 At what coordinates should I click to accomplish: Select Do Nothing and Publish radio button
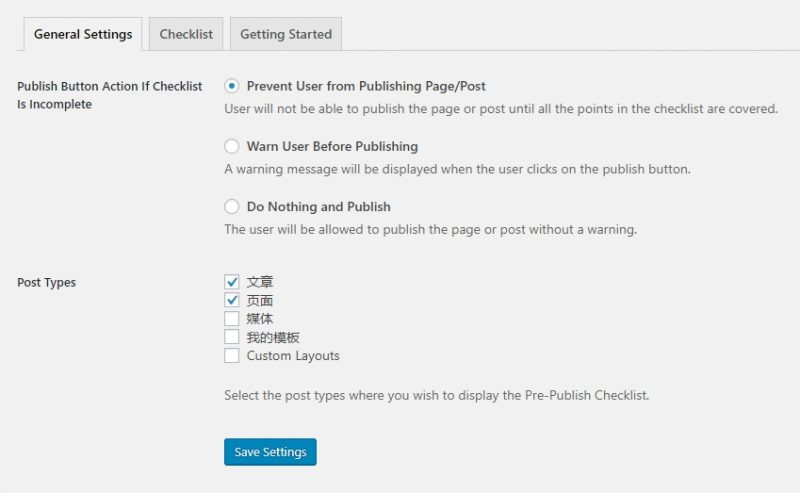232,206
